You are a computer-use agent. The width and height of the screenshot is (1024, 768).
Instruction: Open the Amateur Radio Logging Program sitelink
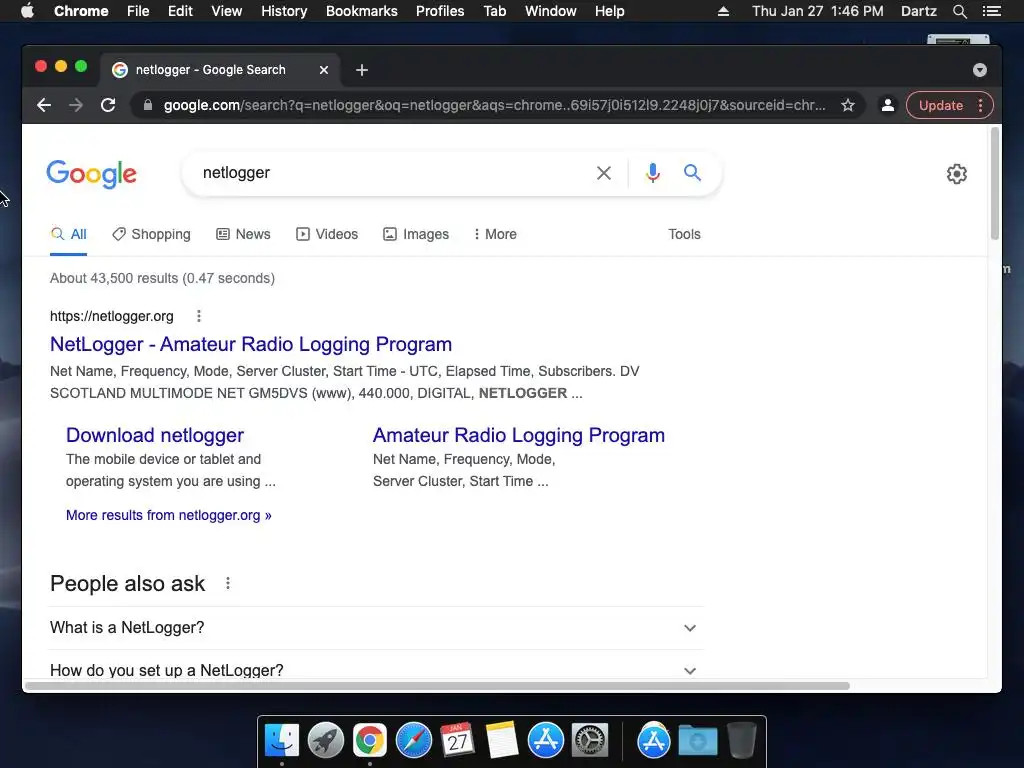519,435
